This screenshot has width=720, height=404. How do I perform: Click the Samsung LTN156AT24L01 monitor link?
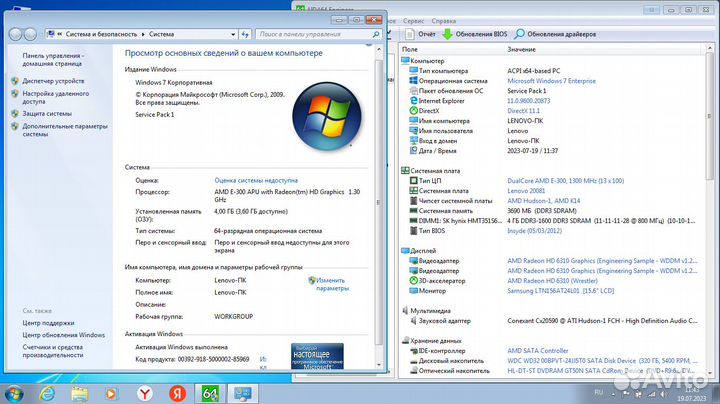pyautogui.click(x=561, y=291)
